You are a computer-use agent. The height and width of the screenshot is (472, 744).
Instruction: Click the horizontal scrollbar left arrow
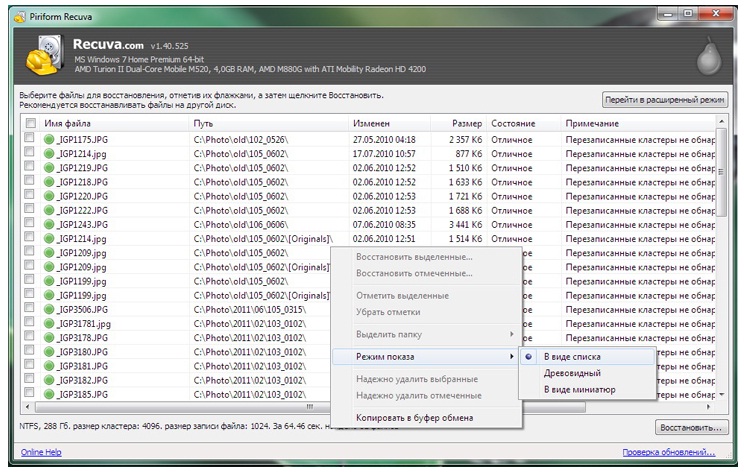point(28,407)
